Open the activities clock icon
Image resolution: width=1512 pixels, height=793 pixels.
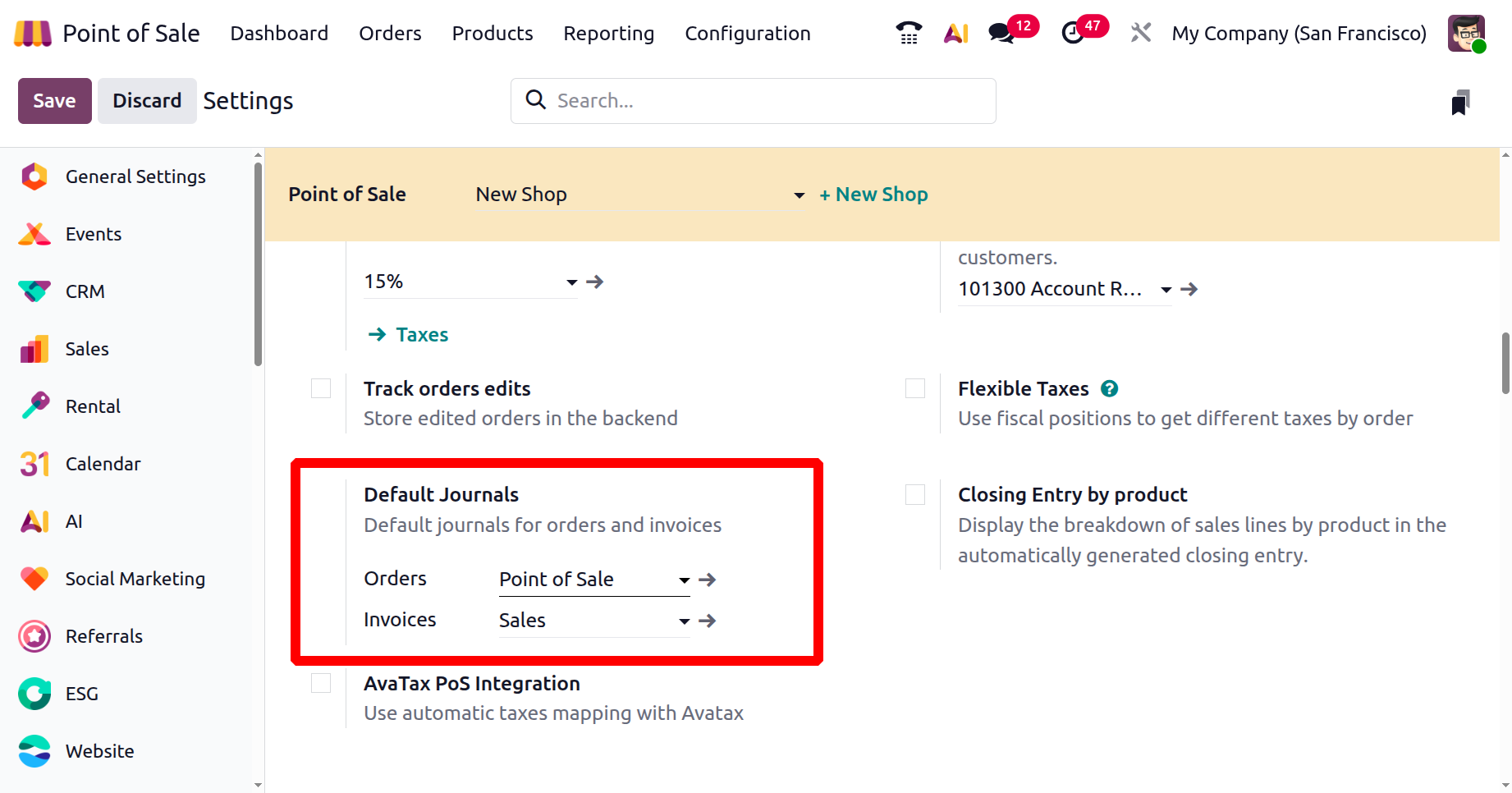pyautogui.click(x=1073, y=33)
